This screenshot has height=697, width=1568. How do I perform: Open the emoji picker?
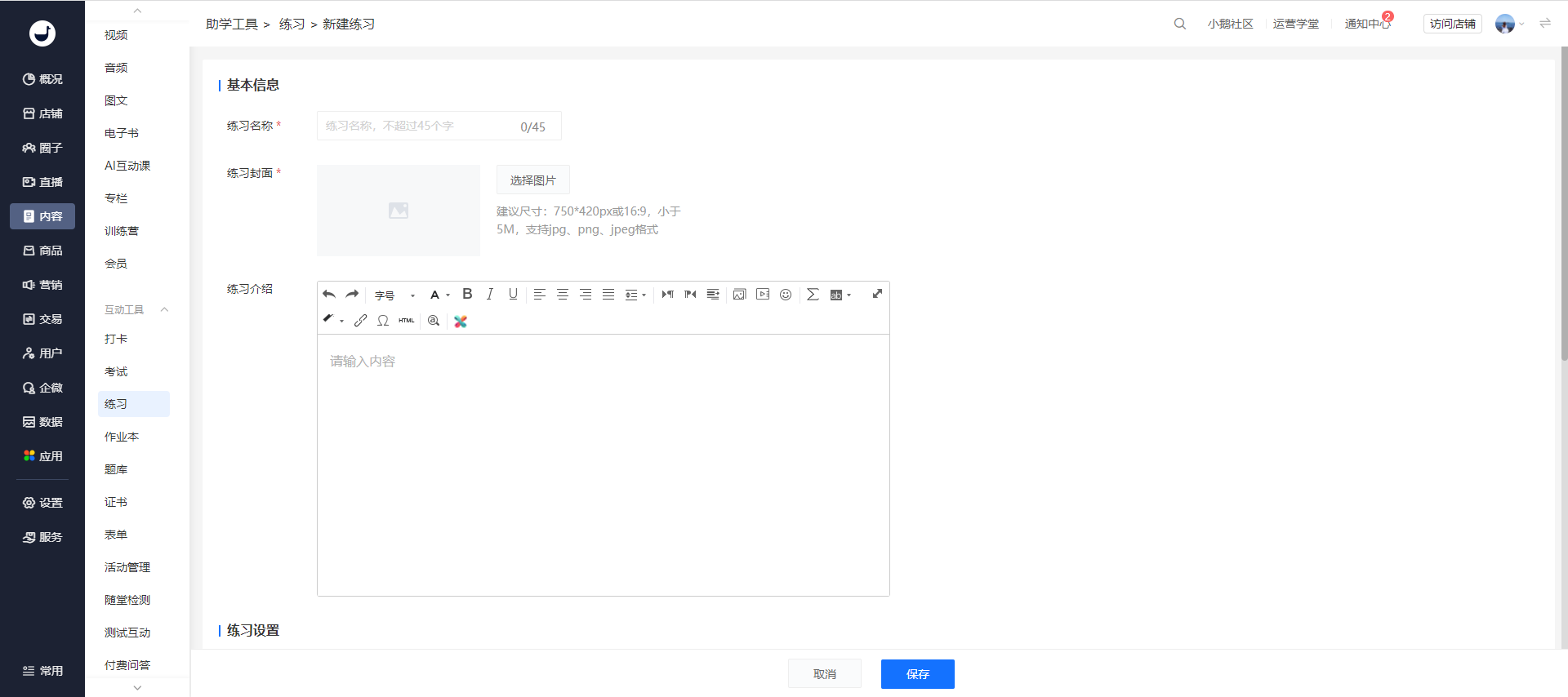786,295
